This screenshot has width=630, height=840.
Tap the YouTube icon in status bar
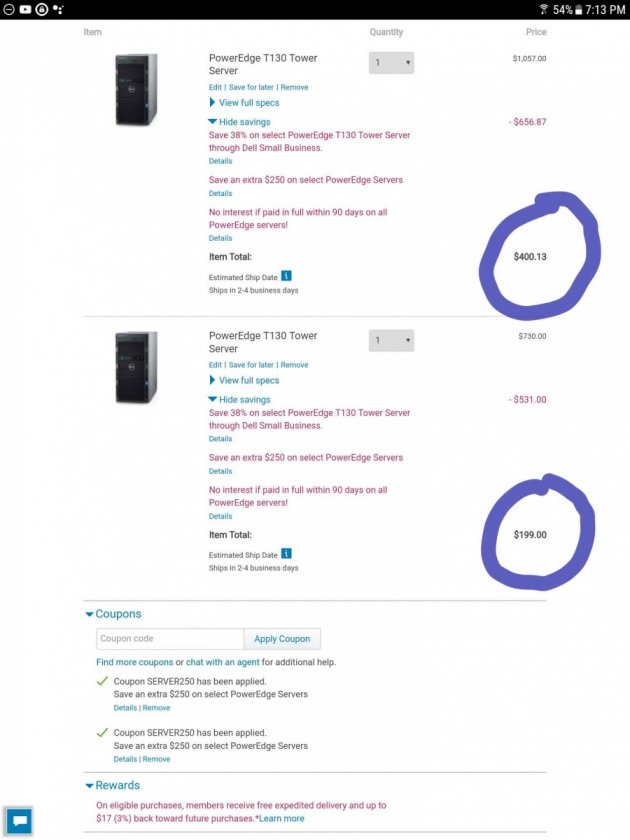(x=25, y=9)
